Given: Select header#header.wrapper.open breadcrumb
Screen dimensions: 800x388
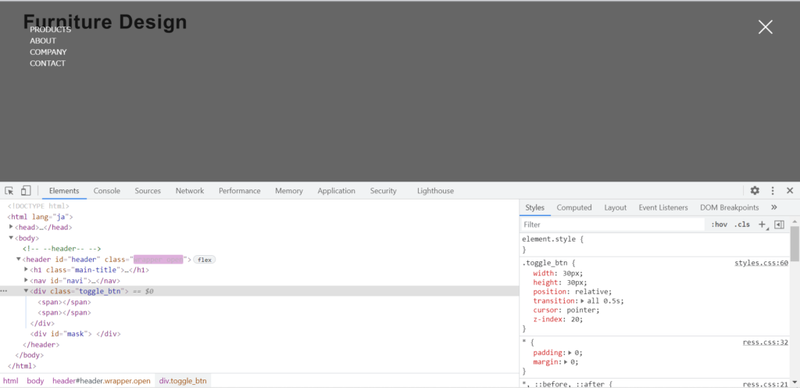Looking at the screenshot, I should 102,381.
